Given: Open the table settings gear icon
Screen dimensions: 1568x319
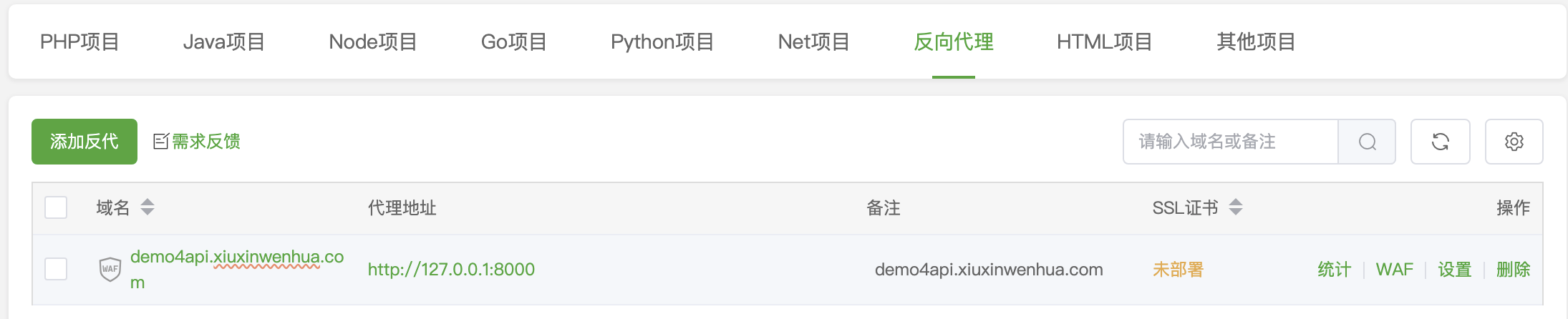Looking at the screenshot, I should point(1514,142).
